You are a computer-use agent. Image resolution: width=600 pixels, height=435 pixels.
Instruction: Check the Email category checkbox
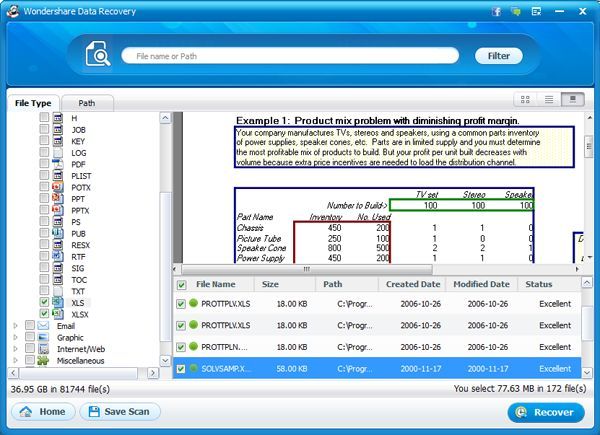(30, 325)
